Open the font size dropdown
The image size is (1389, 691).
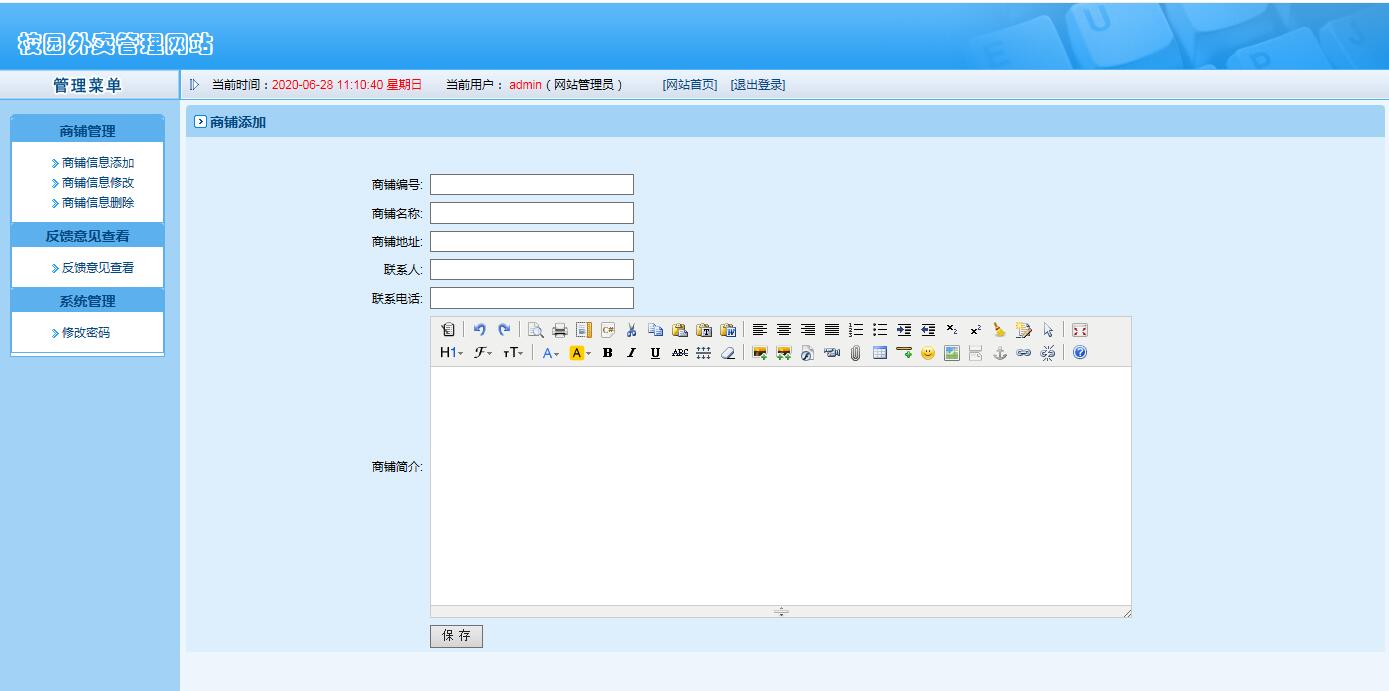[x=512, y=353]
